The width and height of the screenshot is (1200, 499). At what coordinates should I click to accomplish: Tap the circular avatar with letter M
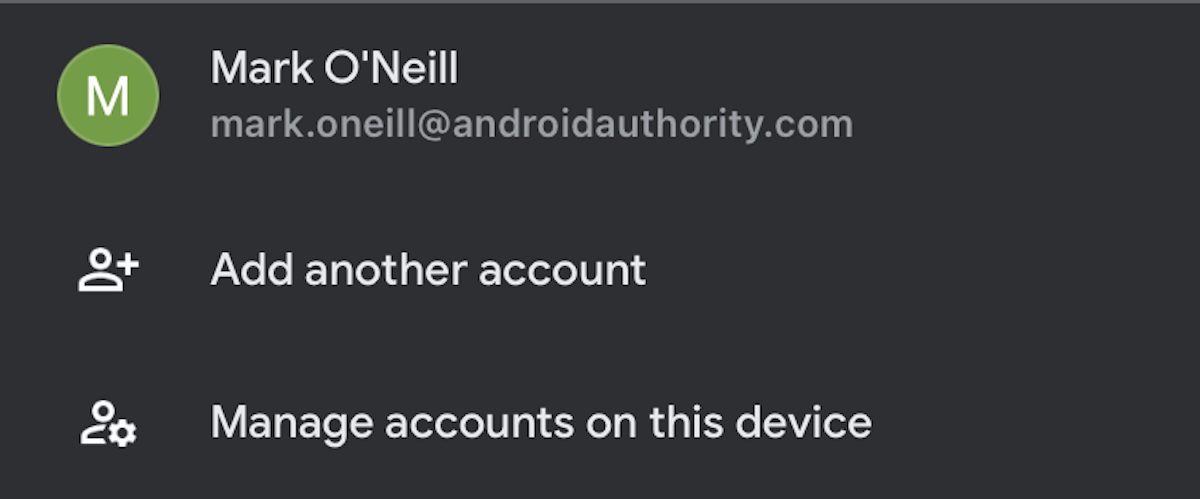108,96
